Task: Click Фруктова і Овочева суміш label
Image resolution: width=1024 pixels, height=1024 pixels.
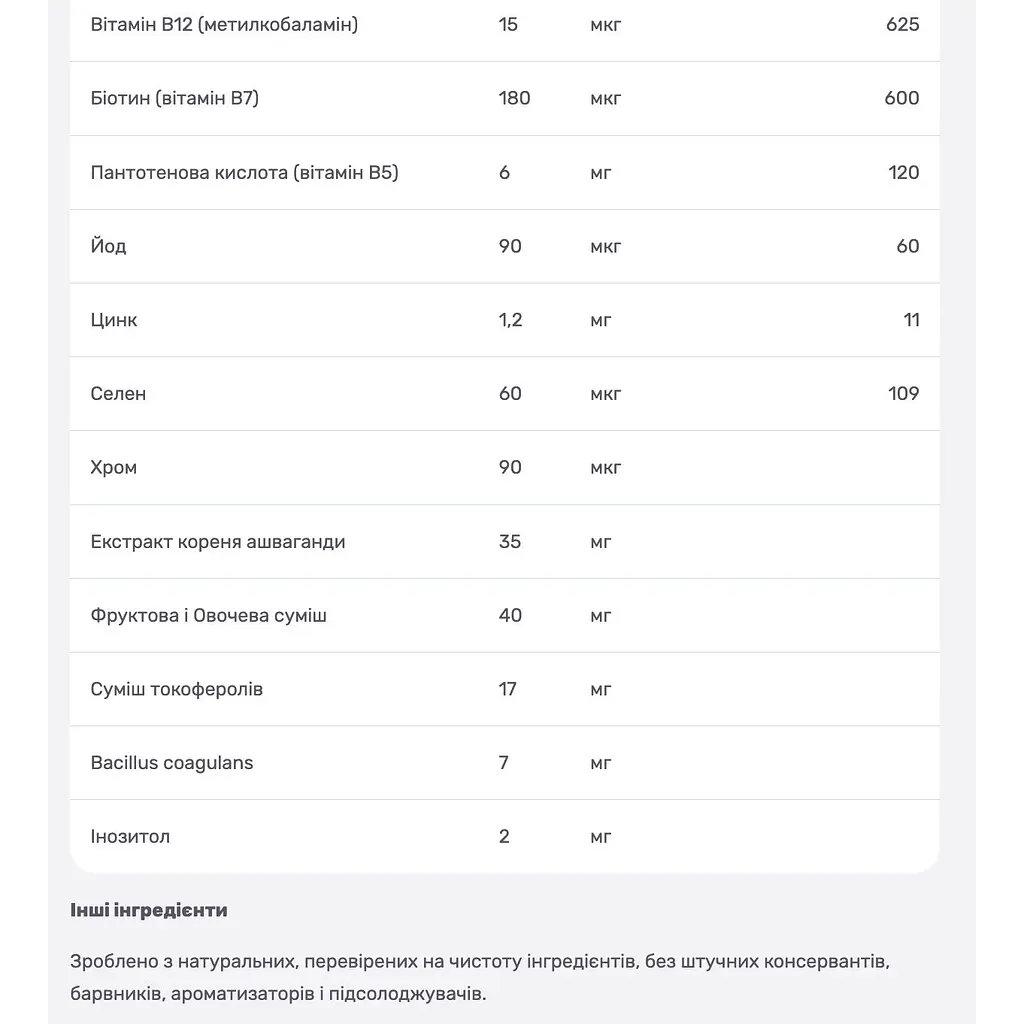Action: 208,615
